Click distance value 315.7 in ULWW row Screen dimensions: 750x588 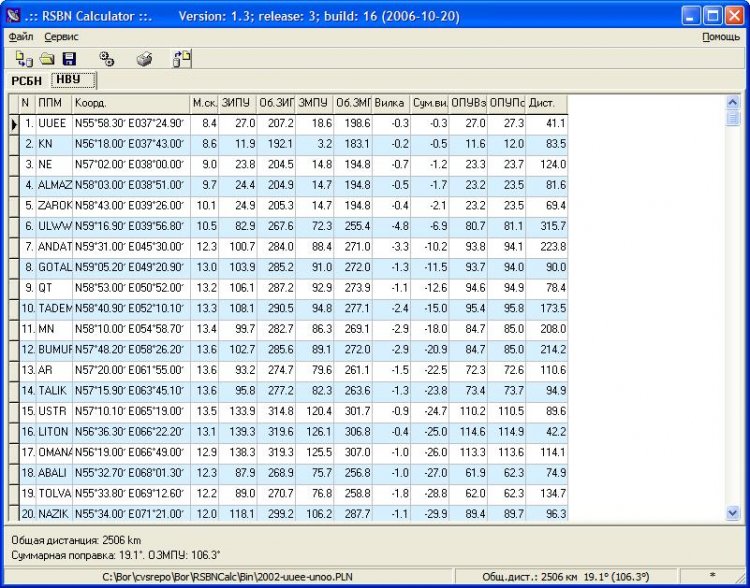[x=547, y=227]
